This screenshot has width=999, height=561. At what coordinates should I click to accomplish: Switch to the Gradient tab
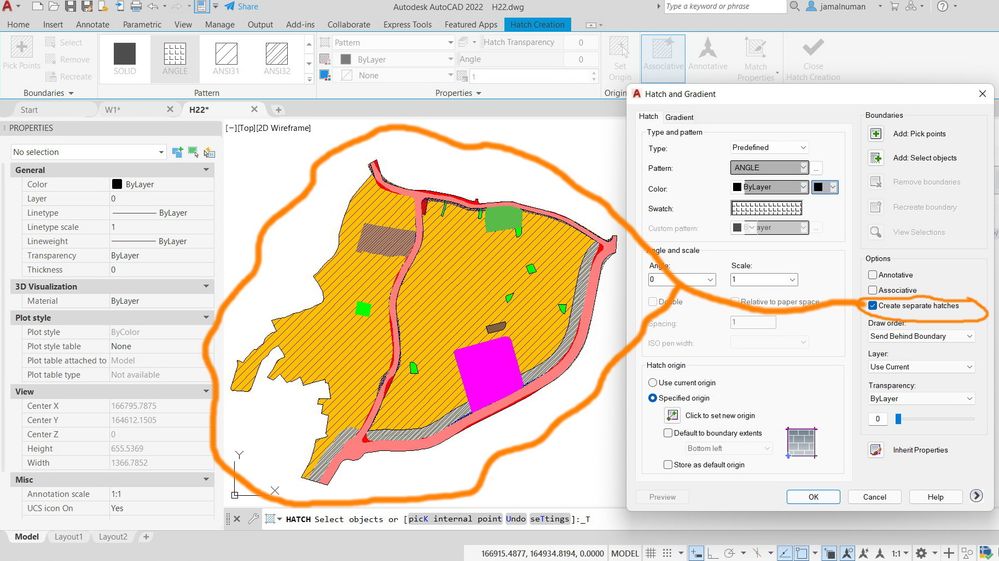(679, 117)
